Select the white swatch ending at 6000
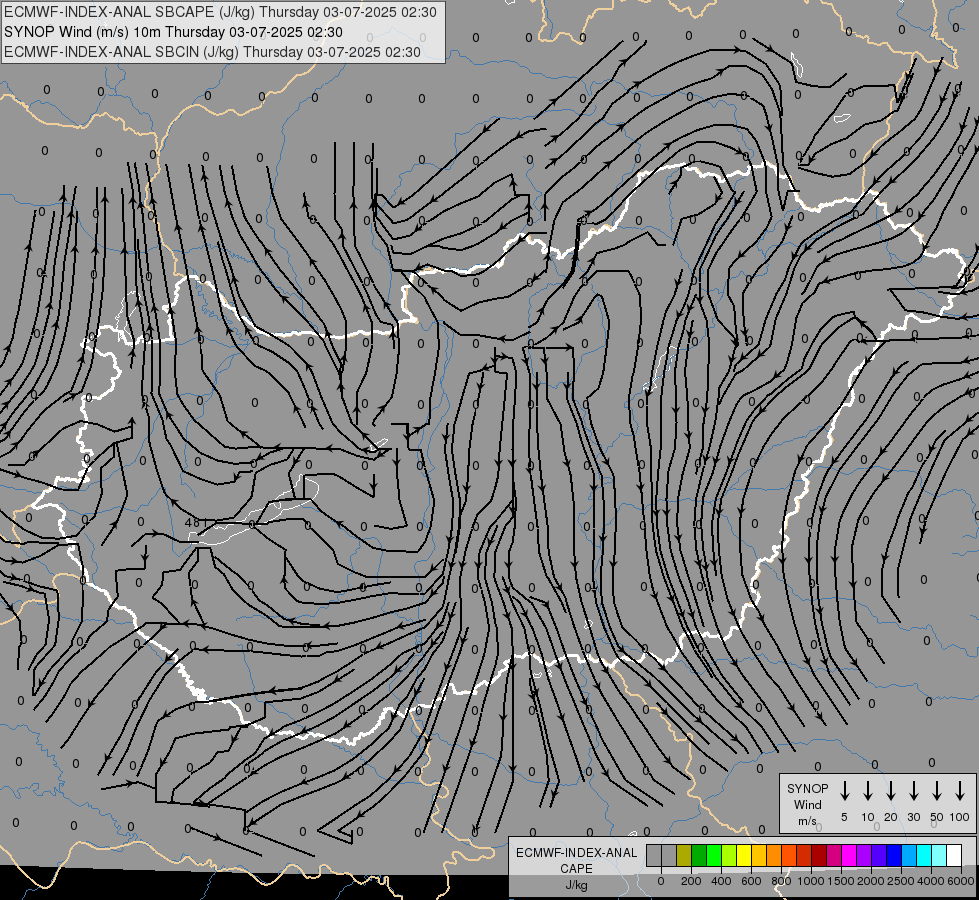Viewport: 979px width, 900px height. point(954,856)
